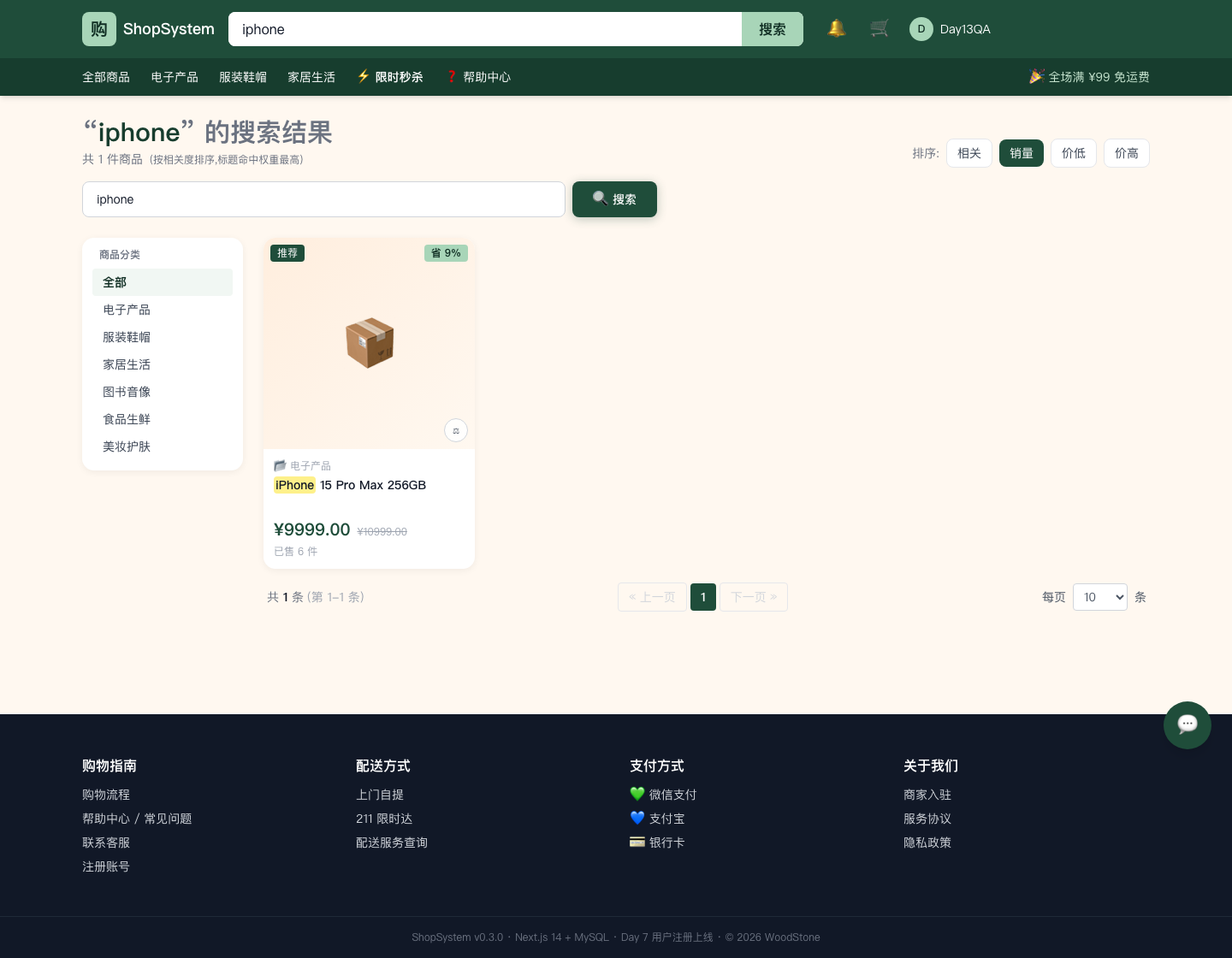Open the chat support bubble
The height and width of the screenshot is (958, 1232).
point(1188,725)
